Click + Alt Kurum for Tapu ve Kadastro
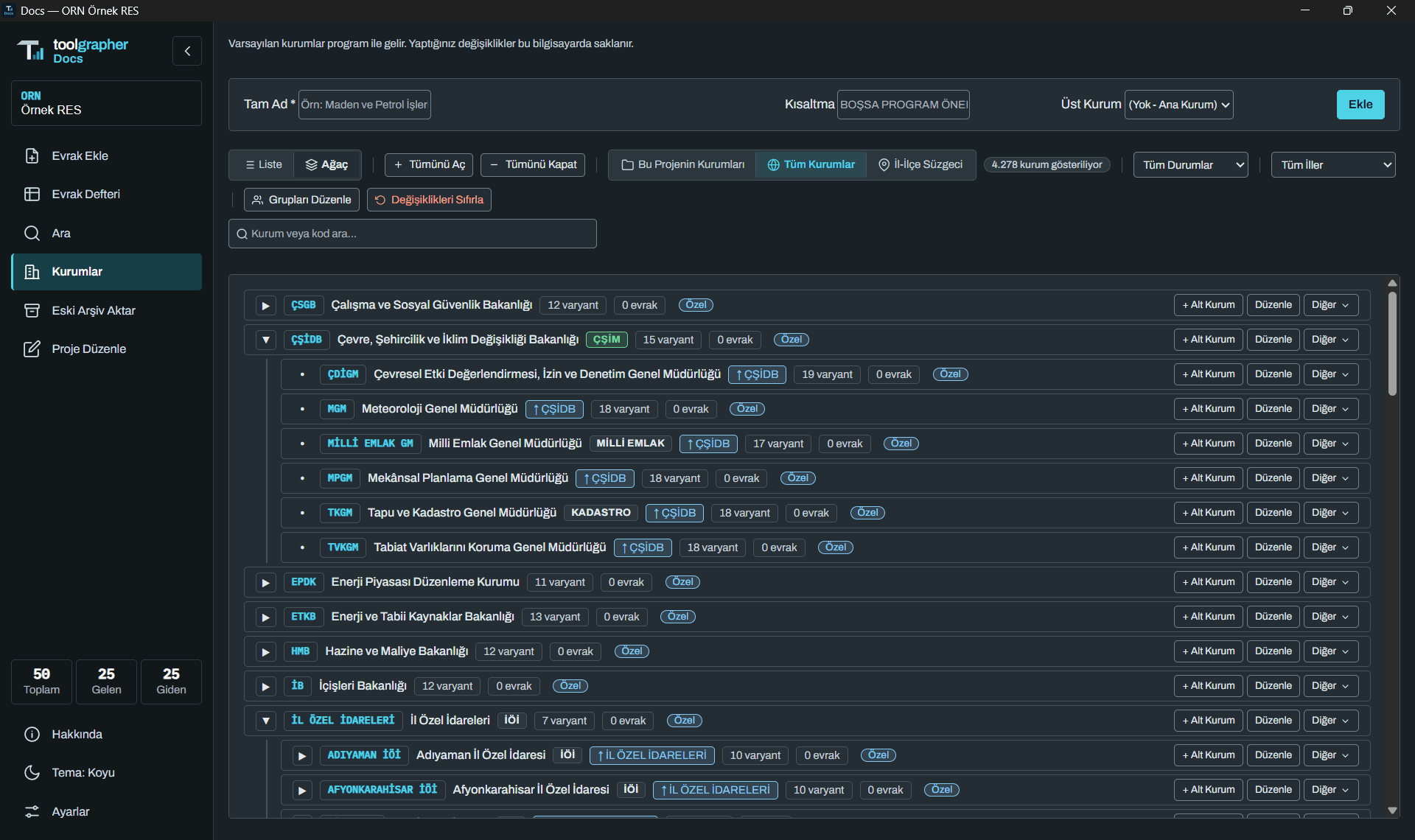Image resolution: width=1415 pixels, height=840 pixels. pos(1208,513)
